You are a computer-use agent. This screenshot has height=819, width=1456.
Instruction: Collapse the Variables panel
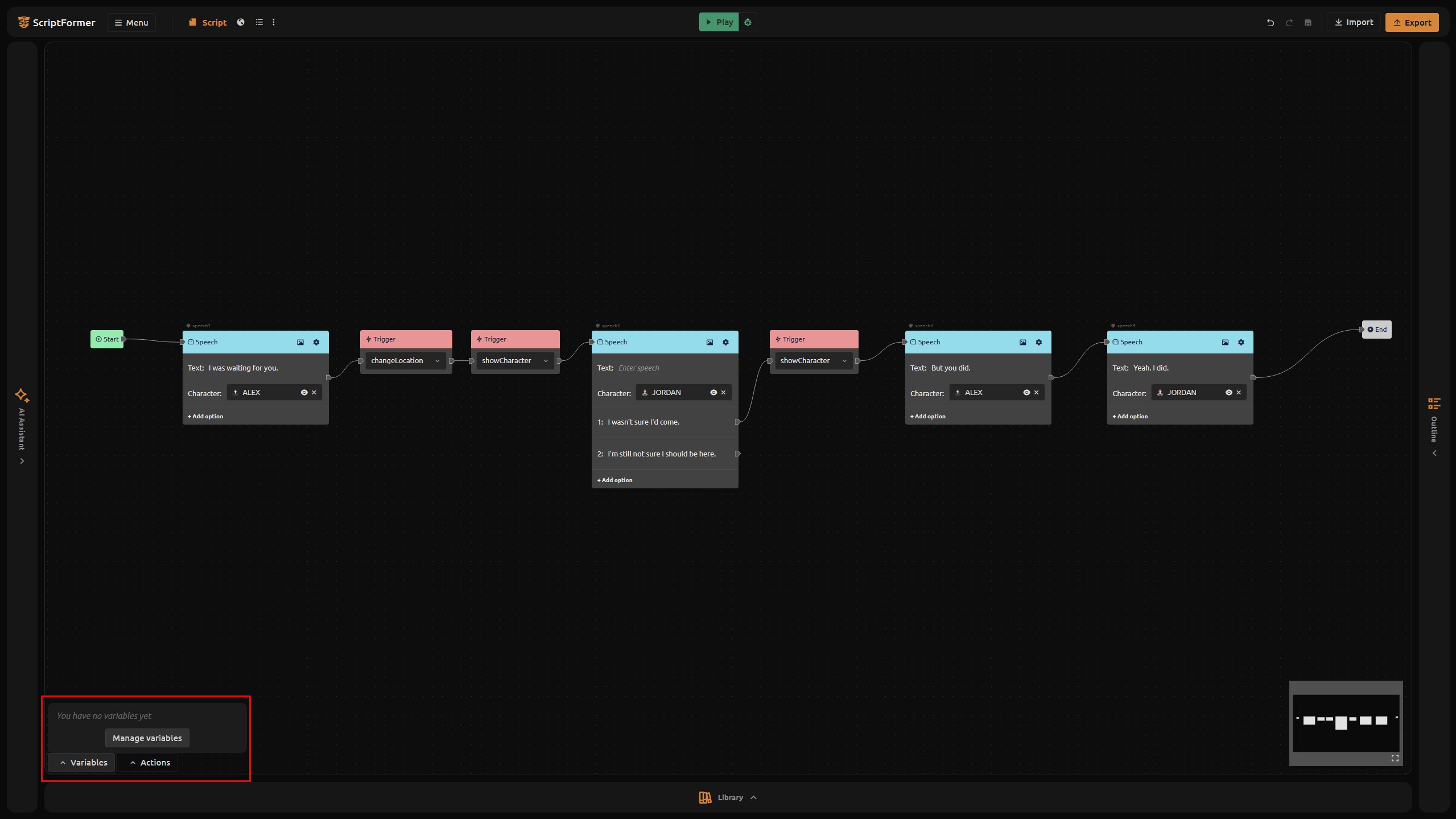point(83,763)
